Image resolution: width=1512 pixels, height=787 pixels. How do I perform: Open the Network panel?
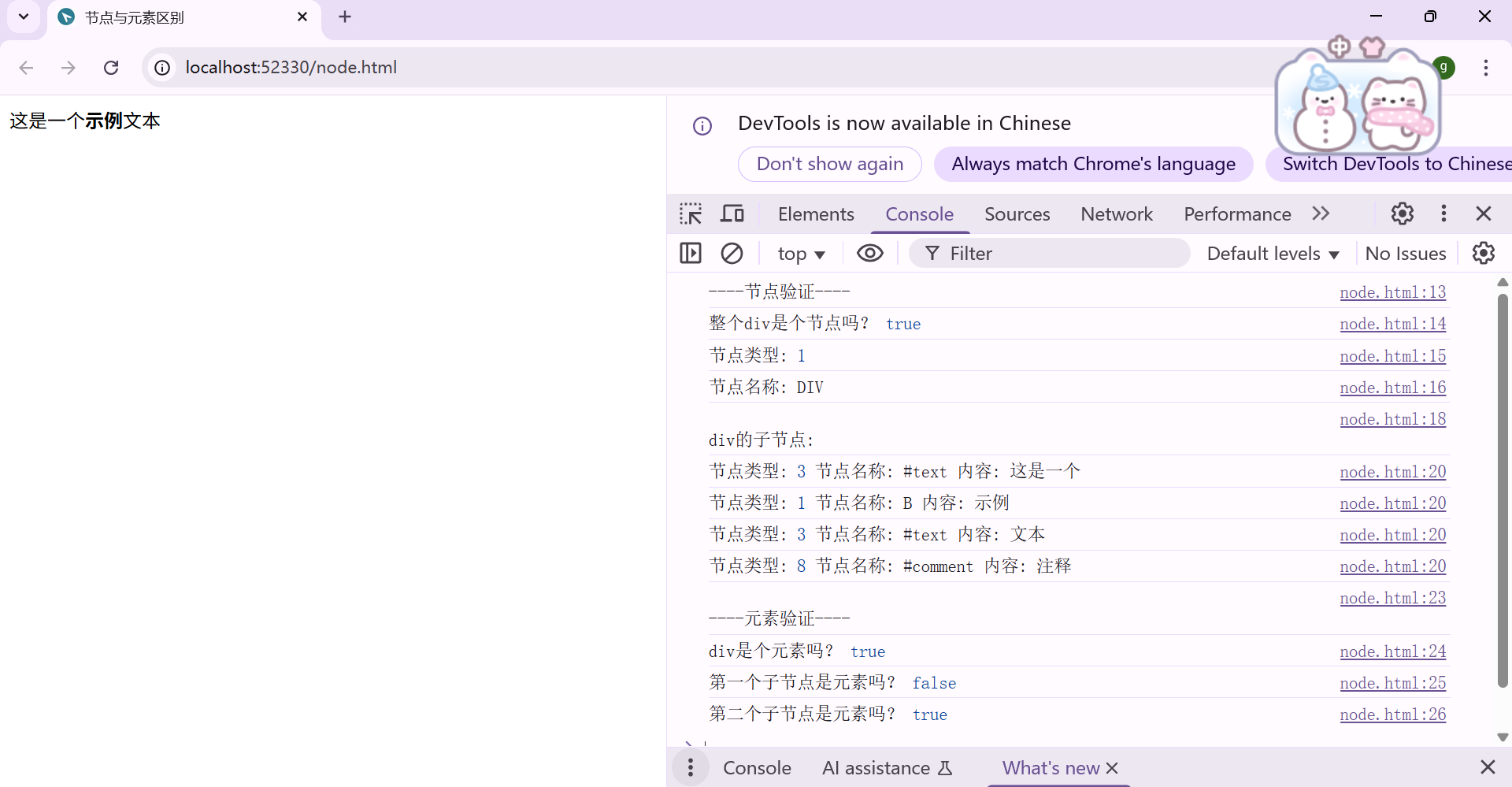coord(1117,213)
